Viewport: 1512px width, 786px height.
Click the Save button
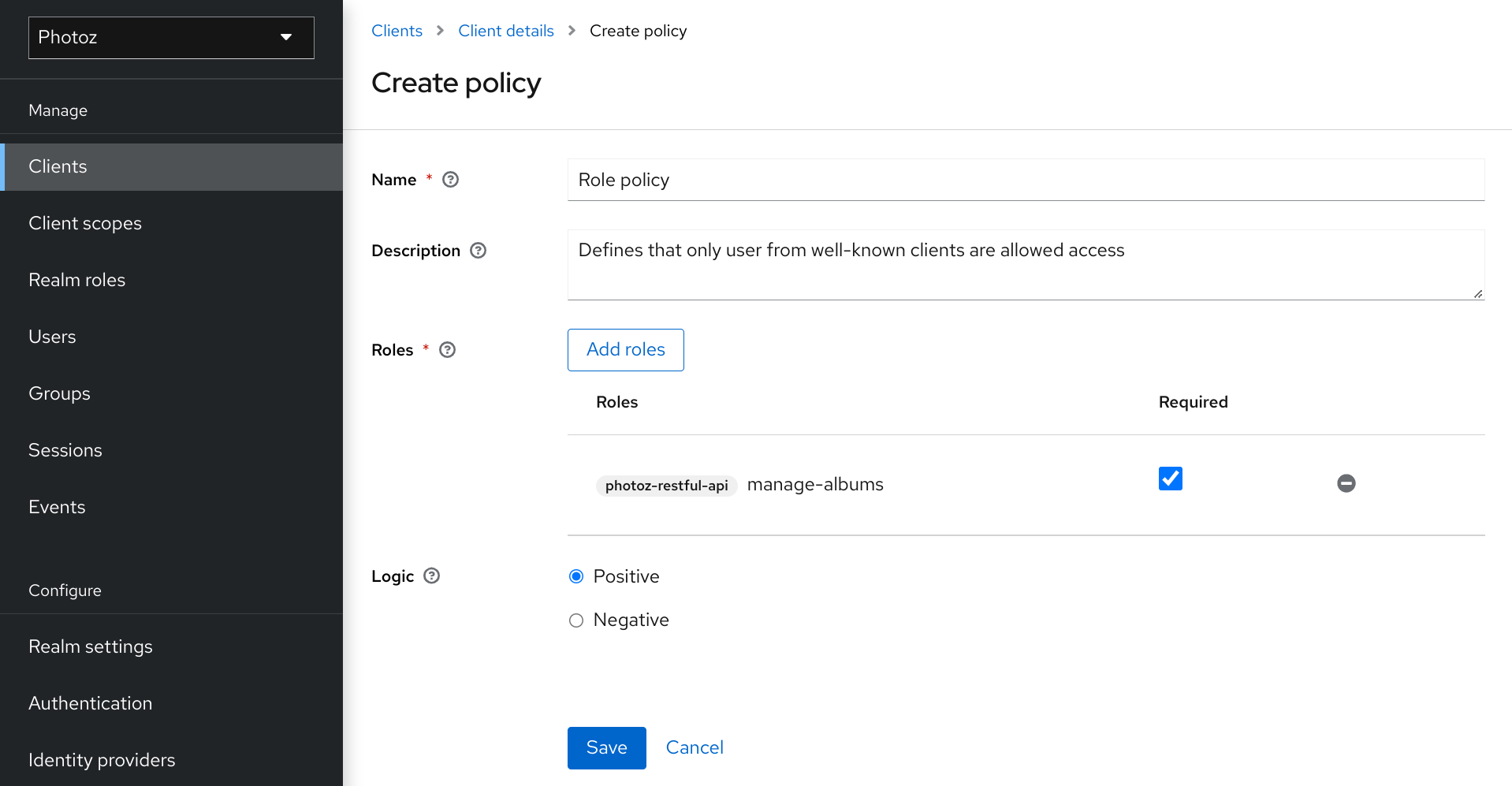(606, 747)
